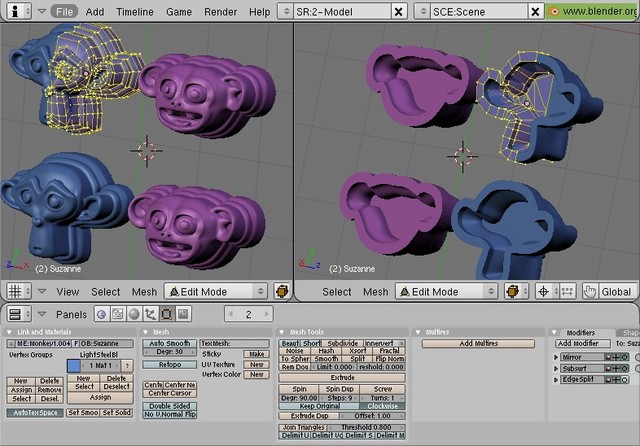
Task: Switch to the Logic context panel icon
Action: click(x=102, y=314)
